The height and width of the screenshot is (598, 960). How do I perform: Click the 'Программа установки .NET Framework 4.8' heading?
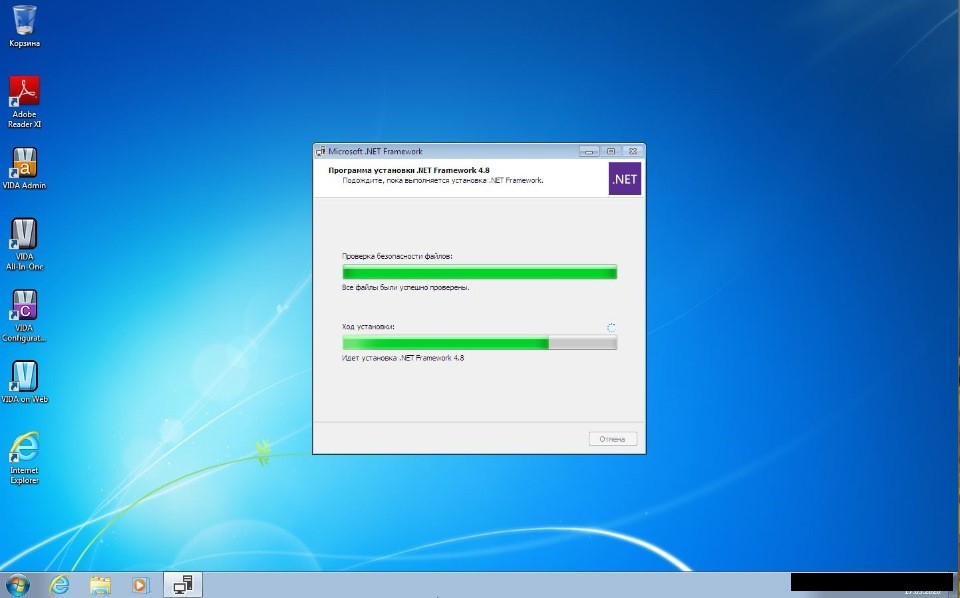[409, 170]
